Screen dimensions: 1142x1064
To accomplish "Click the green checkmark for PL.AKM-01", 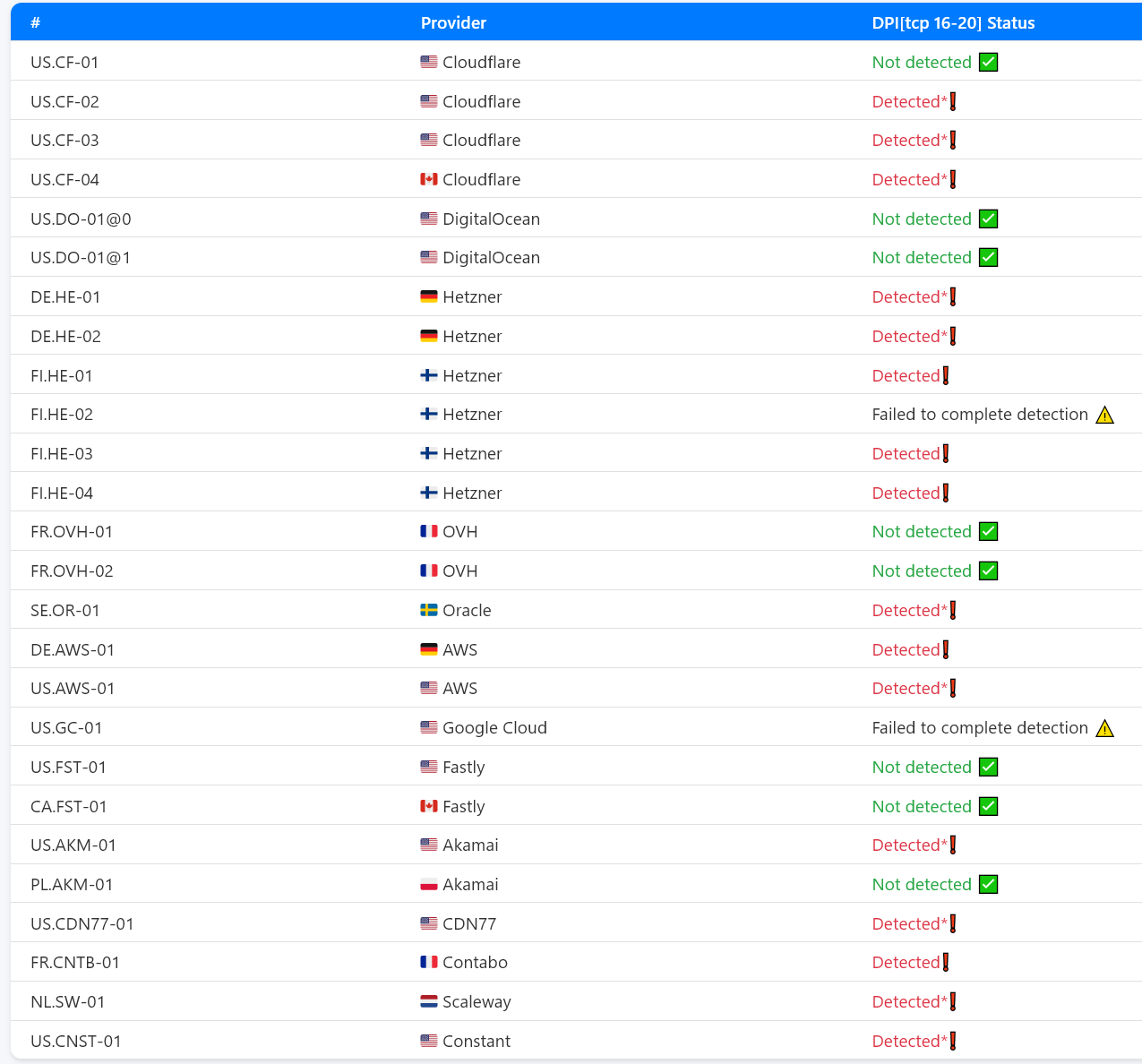I will coord(988,884).
